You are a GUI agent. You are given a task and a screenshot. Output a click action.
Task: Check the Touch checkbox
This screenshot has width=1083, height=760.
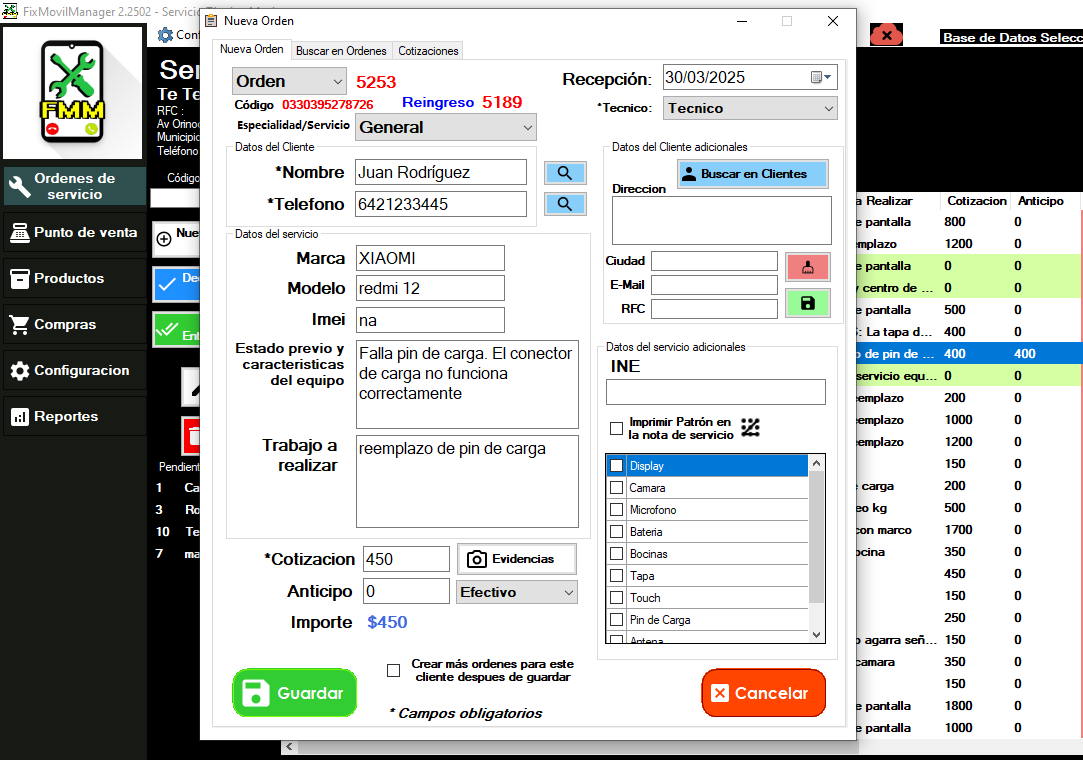(x=617, y=598)
